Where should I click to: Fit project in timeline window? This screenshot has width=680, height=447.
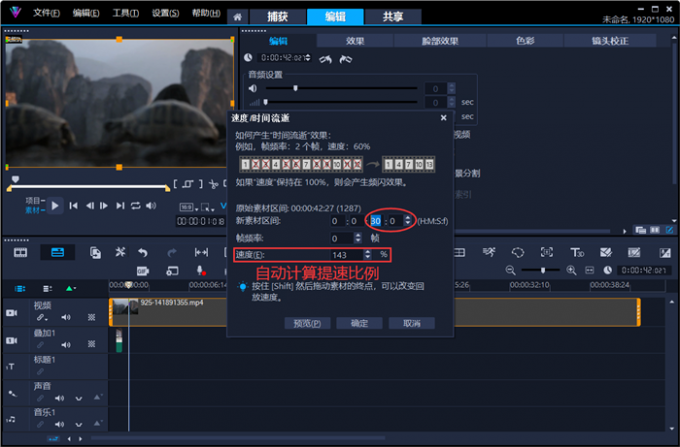pos(589,271)
